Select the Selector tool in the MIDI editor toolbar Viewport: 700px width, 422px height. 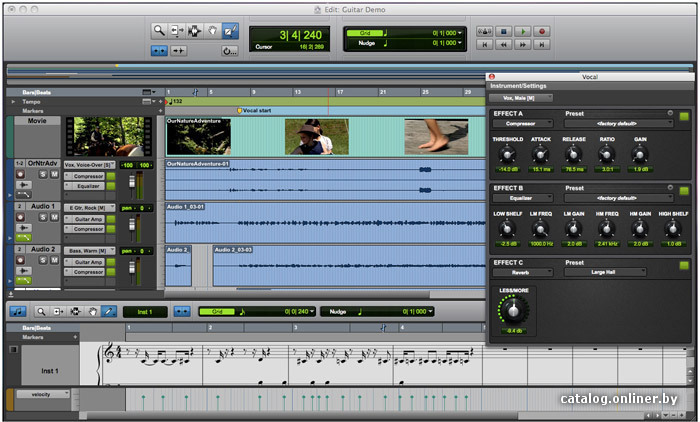75,311
